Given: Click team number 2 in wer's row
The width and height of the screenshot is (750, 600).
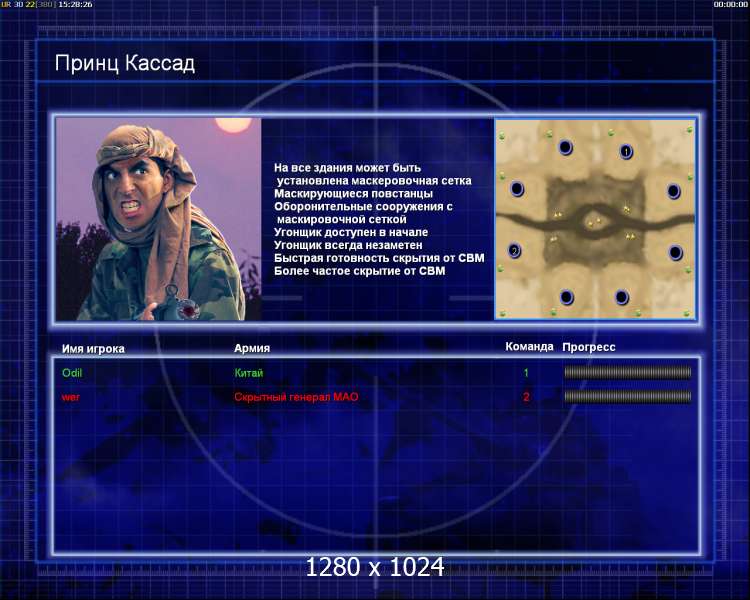Looking at the screenshot, I should (526, 397).
